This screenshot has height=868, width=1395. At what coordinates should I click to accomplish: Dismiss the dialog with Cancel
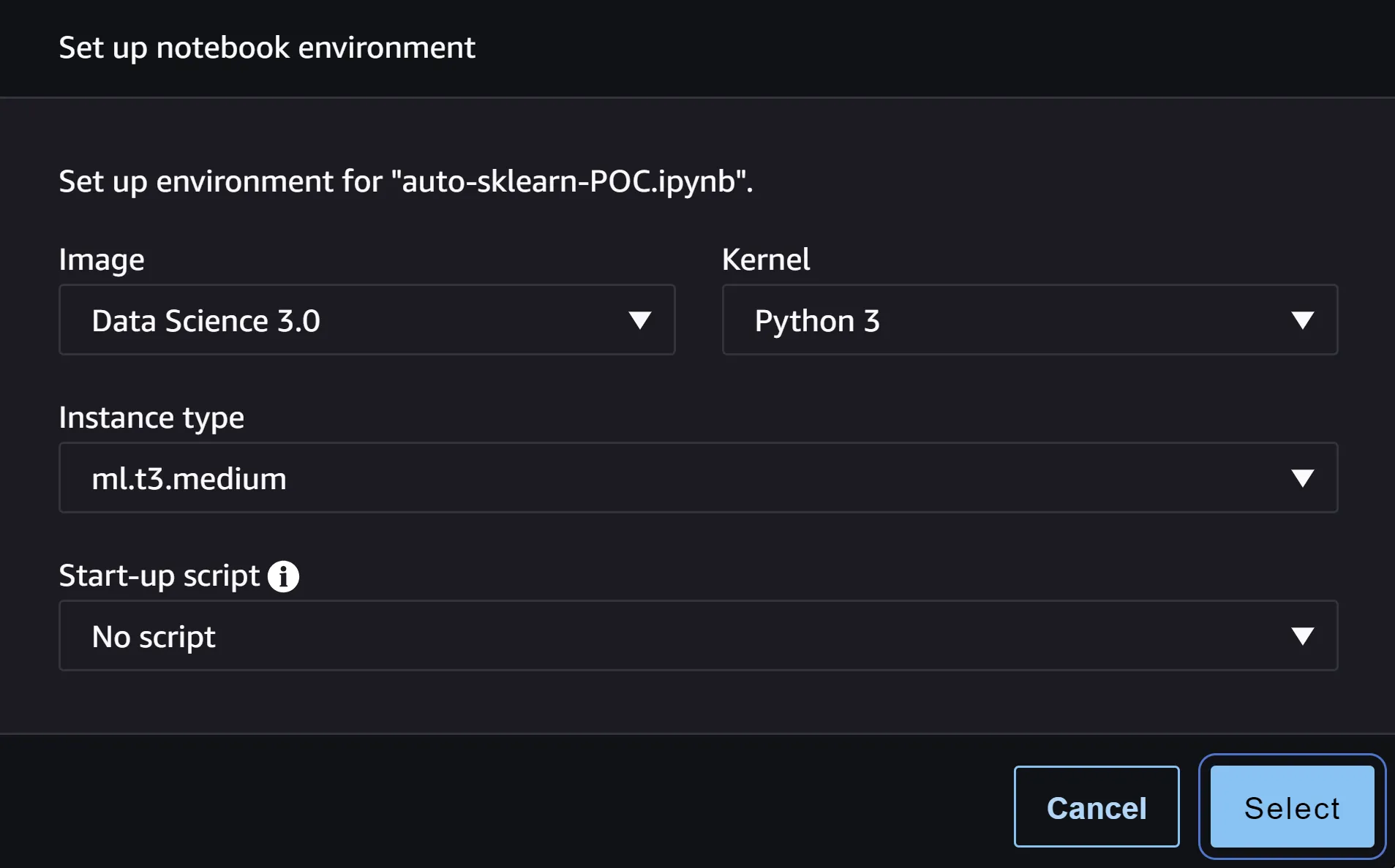pyautogui.click(x=1095, y=807)
